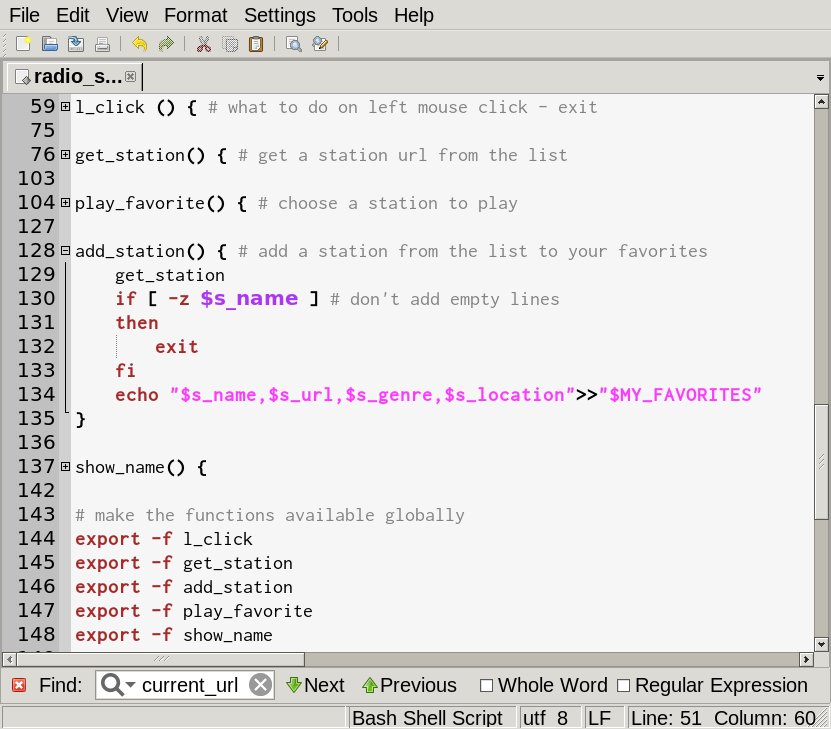Click the exit keyword on line 132

click(176, 346)
